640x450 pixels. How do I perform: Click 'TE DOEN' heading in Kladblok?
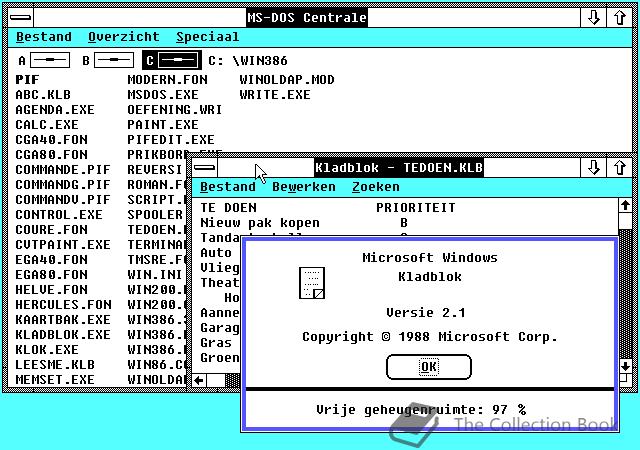click(x=228, y=208)
